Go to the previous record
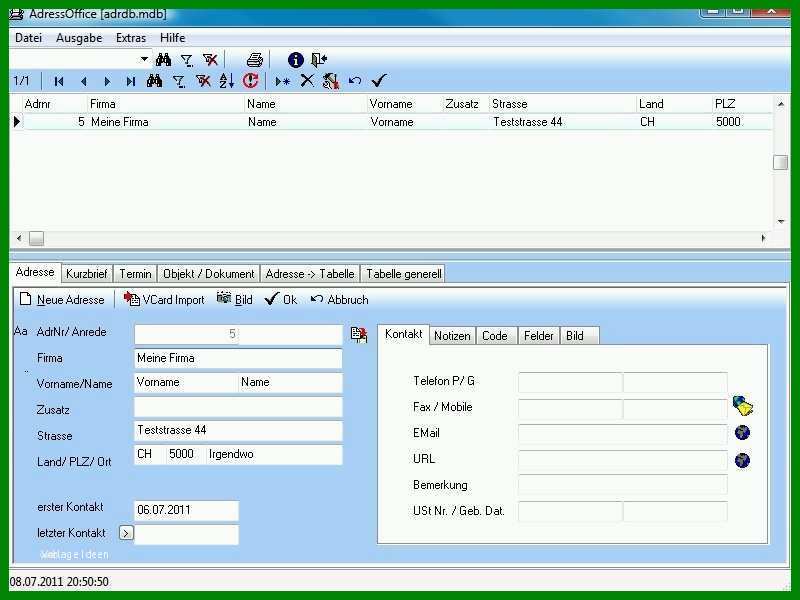Image resolution: width=800 pixels, height=600 pixels. coord(84,81)
